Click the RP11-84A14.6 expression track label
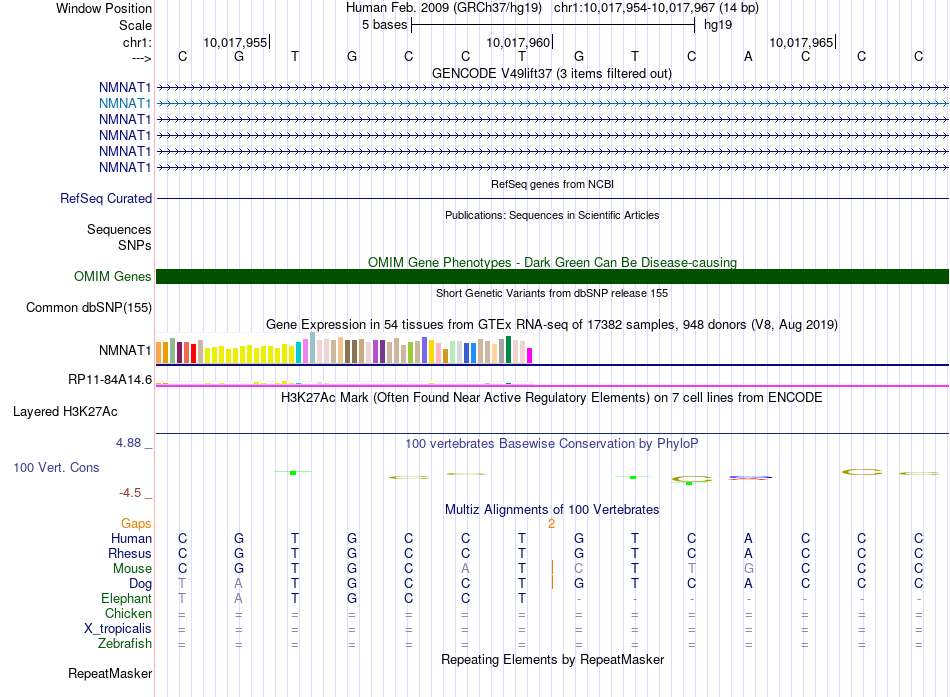Viewport: 950px width, 697px height. pos(110,379)
